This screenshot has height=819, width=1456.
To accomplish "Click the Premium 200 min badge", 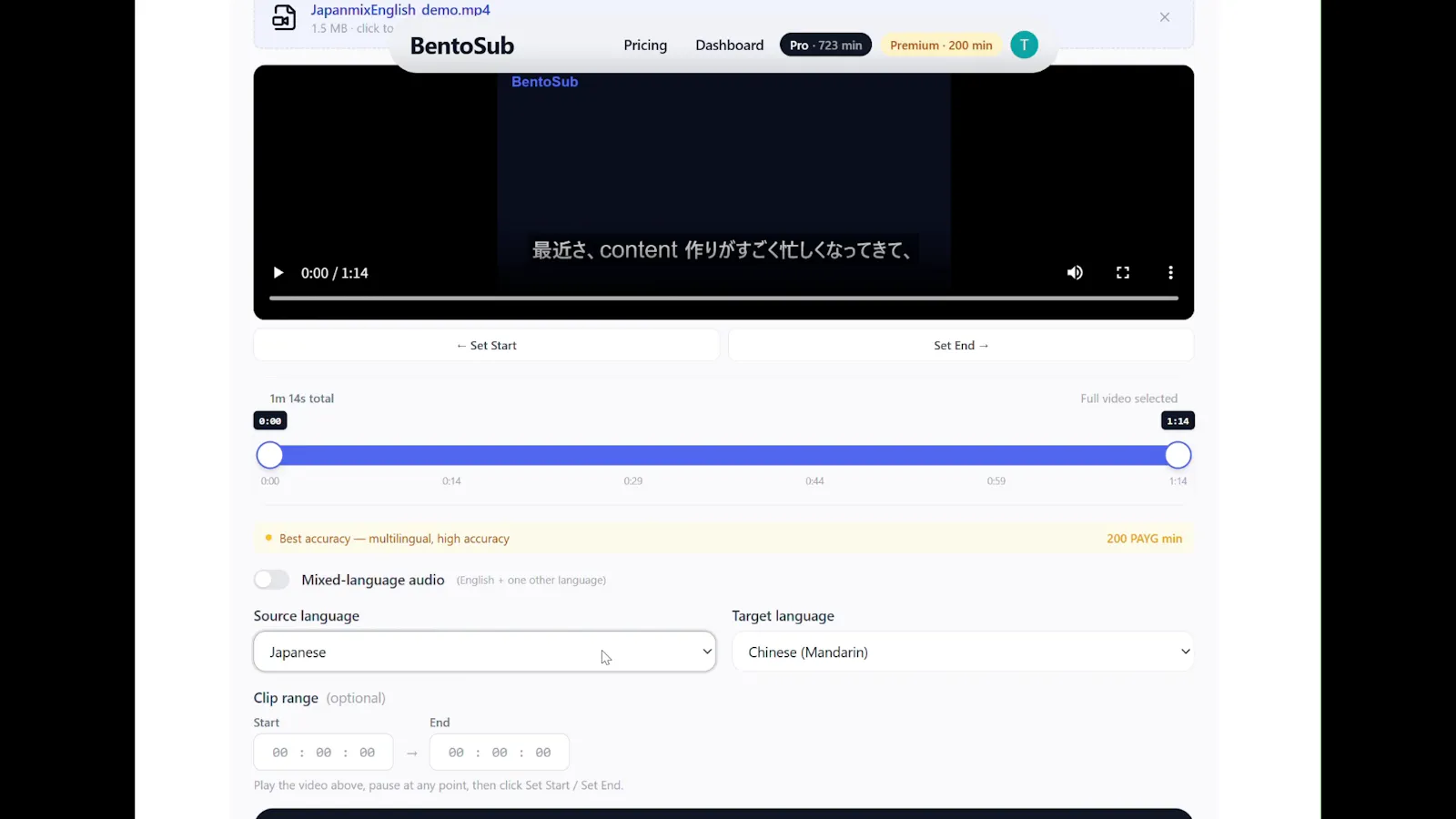I will [941, 45].
